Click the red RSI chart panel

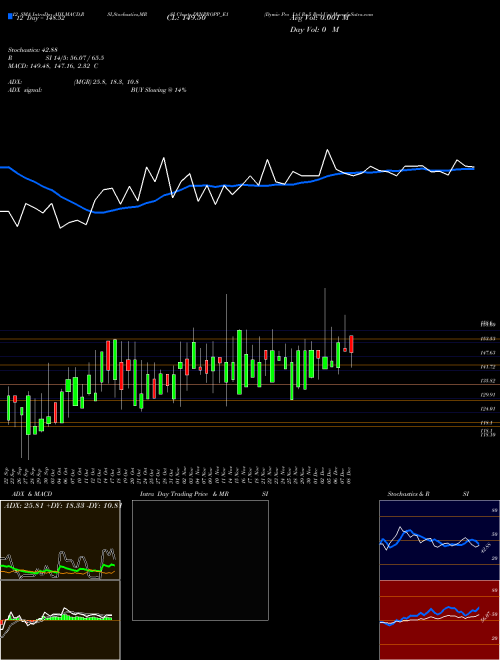439,620
